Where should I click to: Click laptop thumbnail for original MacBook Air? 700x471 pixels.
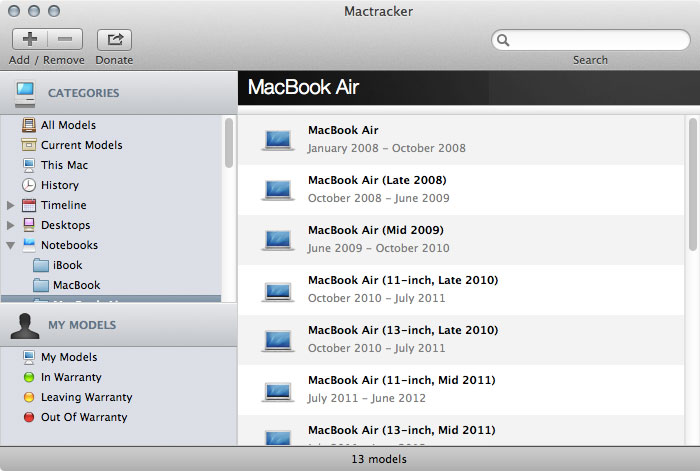(278, 140)
